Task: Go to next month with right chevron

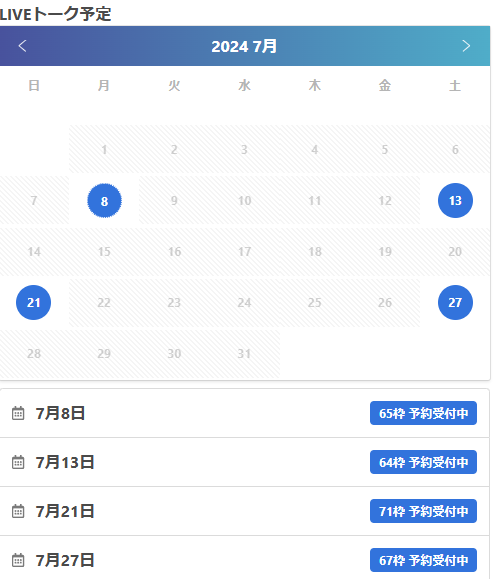Action: pos(466,46)
